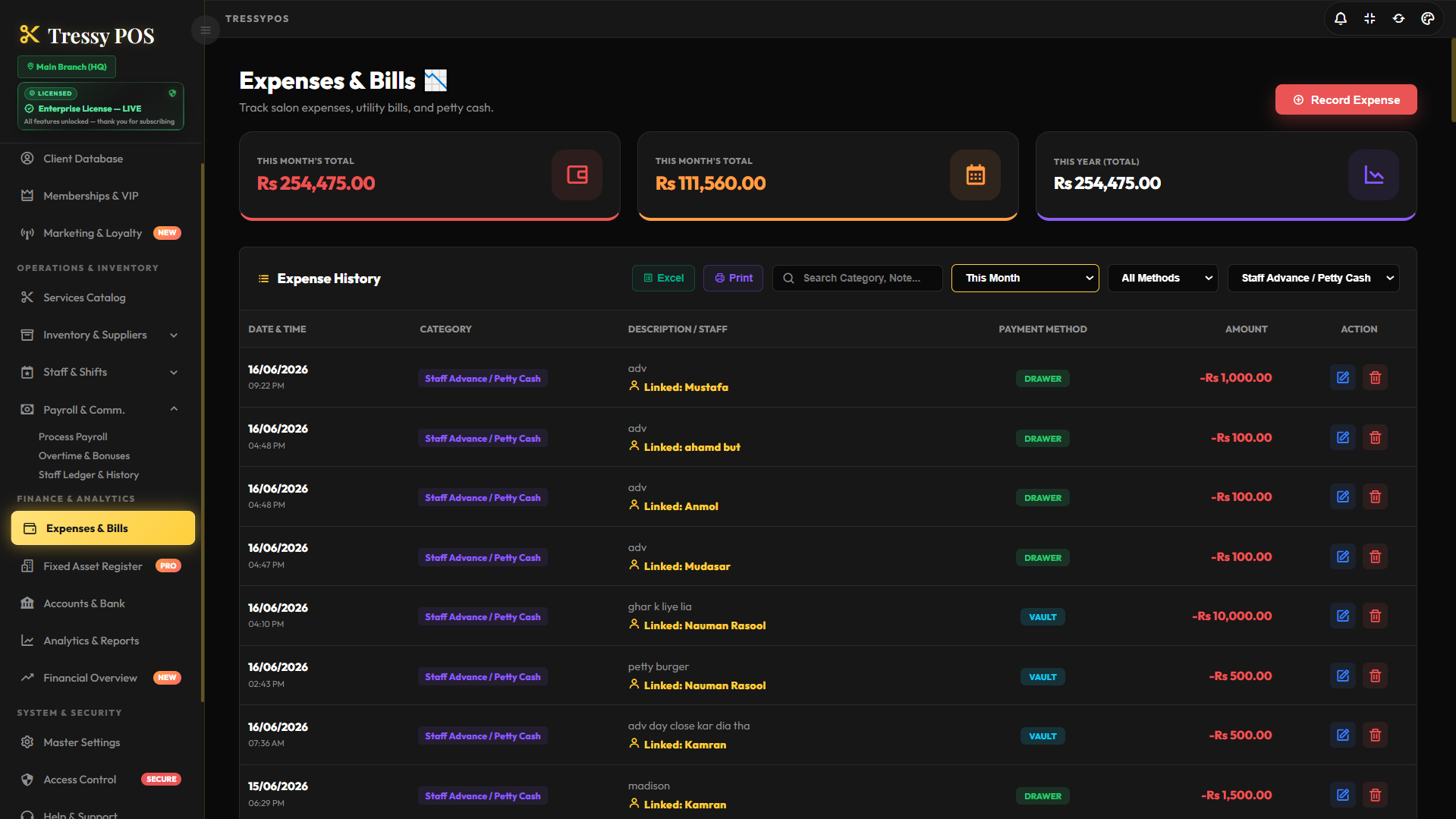The height and width of the screenshot is (819, 1456).
Task: Select the active Expenses & Bills menu item
Action: point(103,528)
